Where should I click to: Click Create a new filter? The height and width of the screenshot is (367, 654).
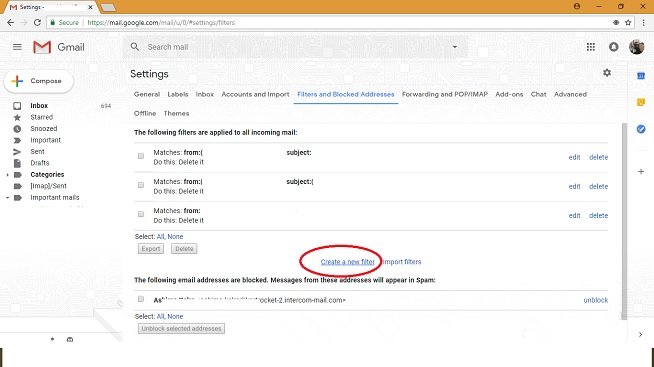347,262
